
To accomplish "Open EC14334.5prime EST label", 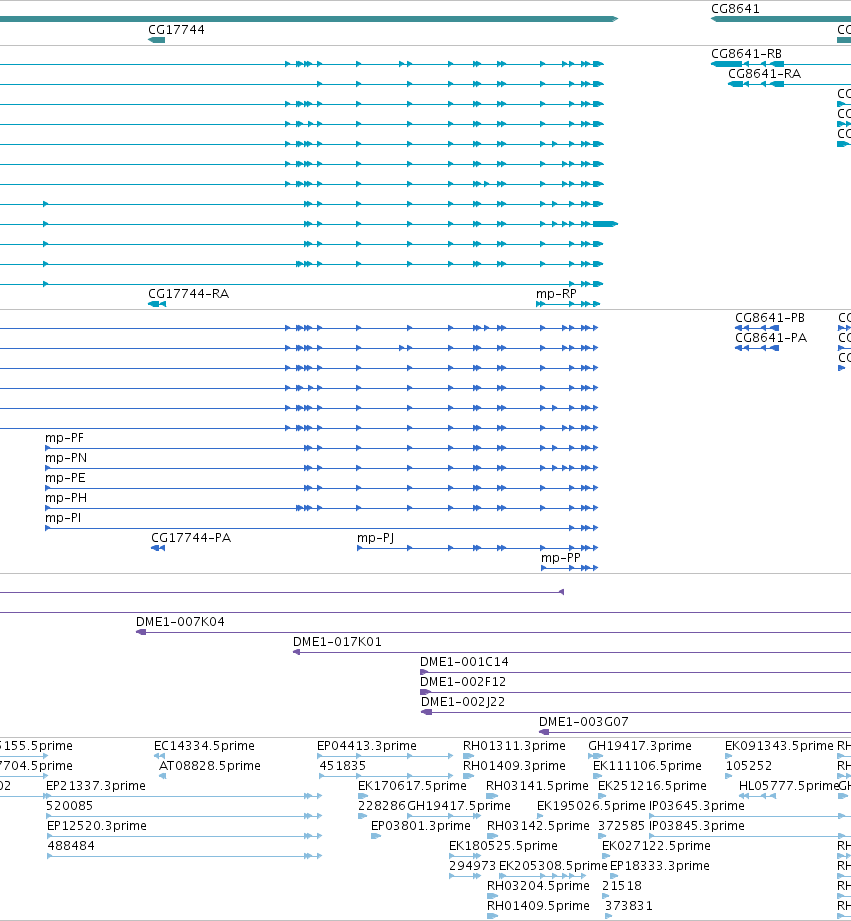I will [x=204, y=745].
